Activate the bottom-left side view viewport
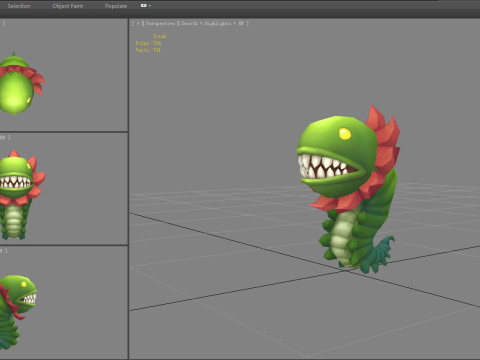Screen dimensions: 480x360 (64, 302)
